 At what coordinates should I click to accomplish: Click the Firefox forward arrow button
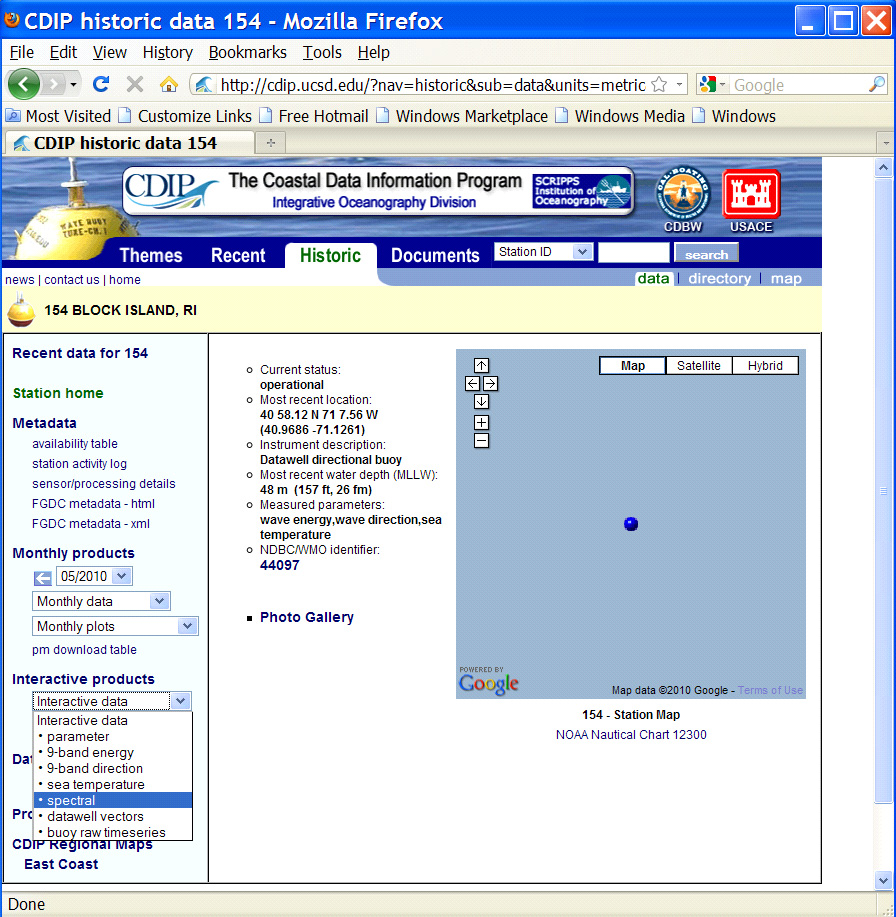[x=53, y=85]
